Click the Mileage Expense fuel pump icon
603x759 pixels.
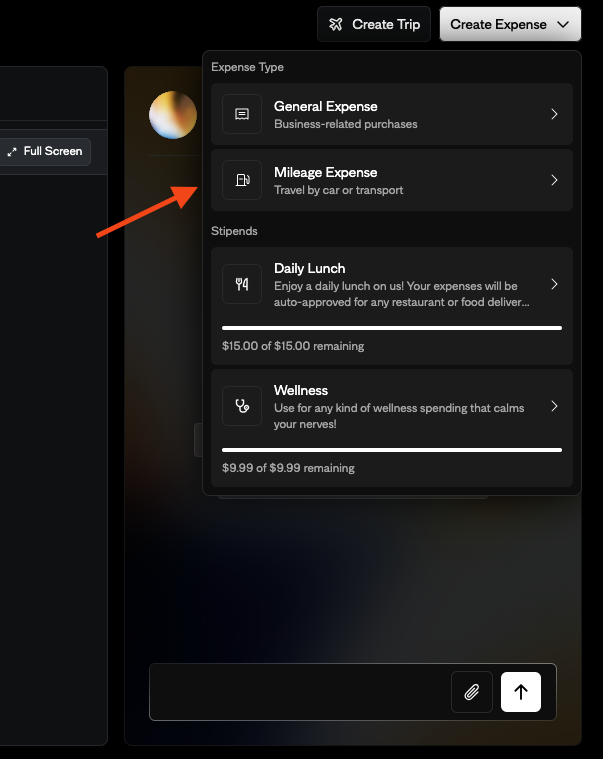click(242, 180)
